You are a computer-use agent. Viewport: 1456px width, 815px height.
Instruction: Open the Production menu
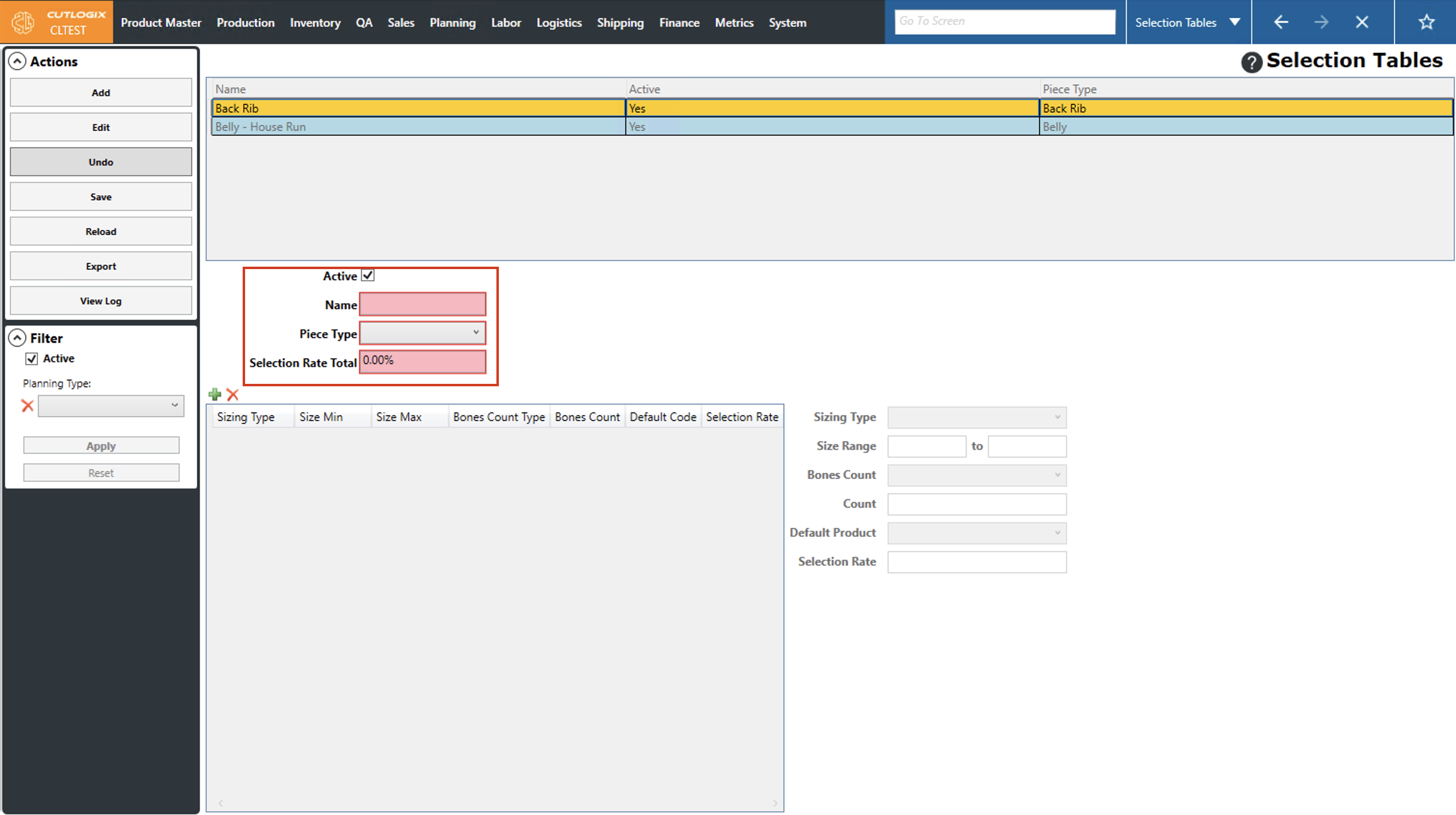click(x=245, y=23)
